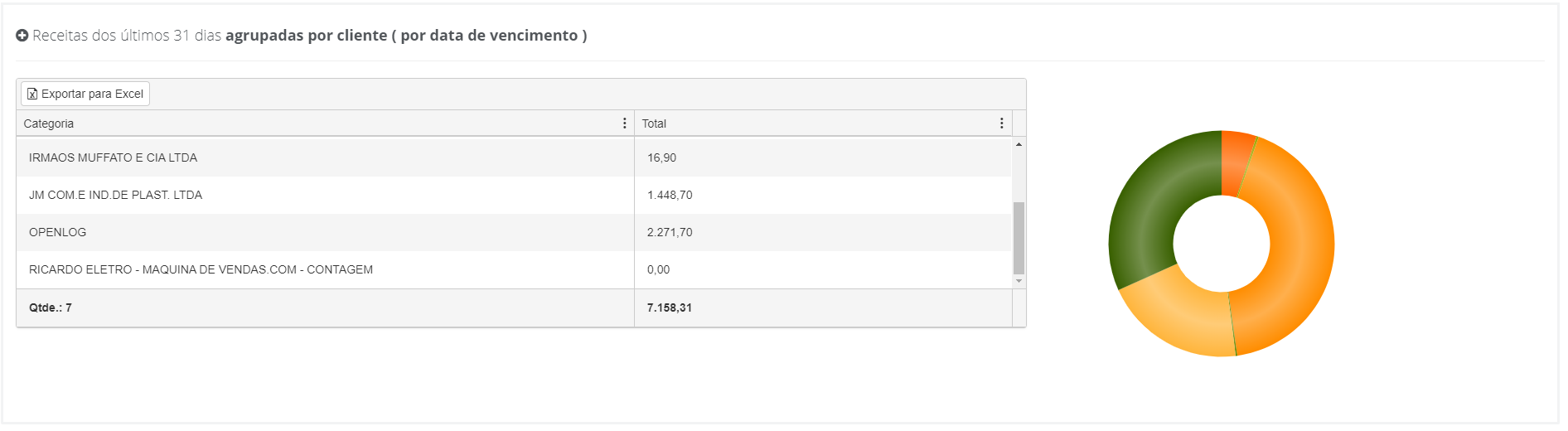1568x431 pixels.
Task: Click the plus circle icon beside Receitas title
Action: 22,36
